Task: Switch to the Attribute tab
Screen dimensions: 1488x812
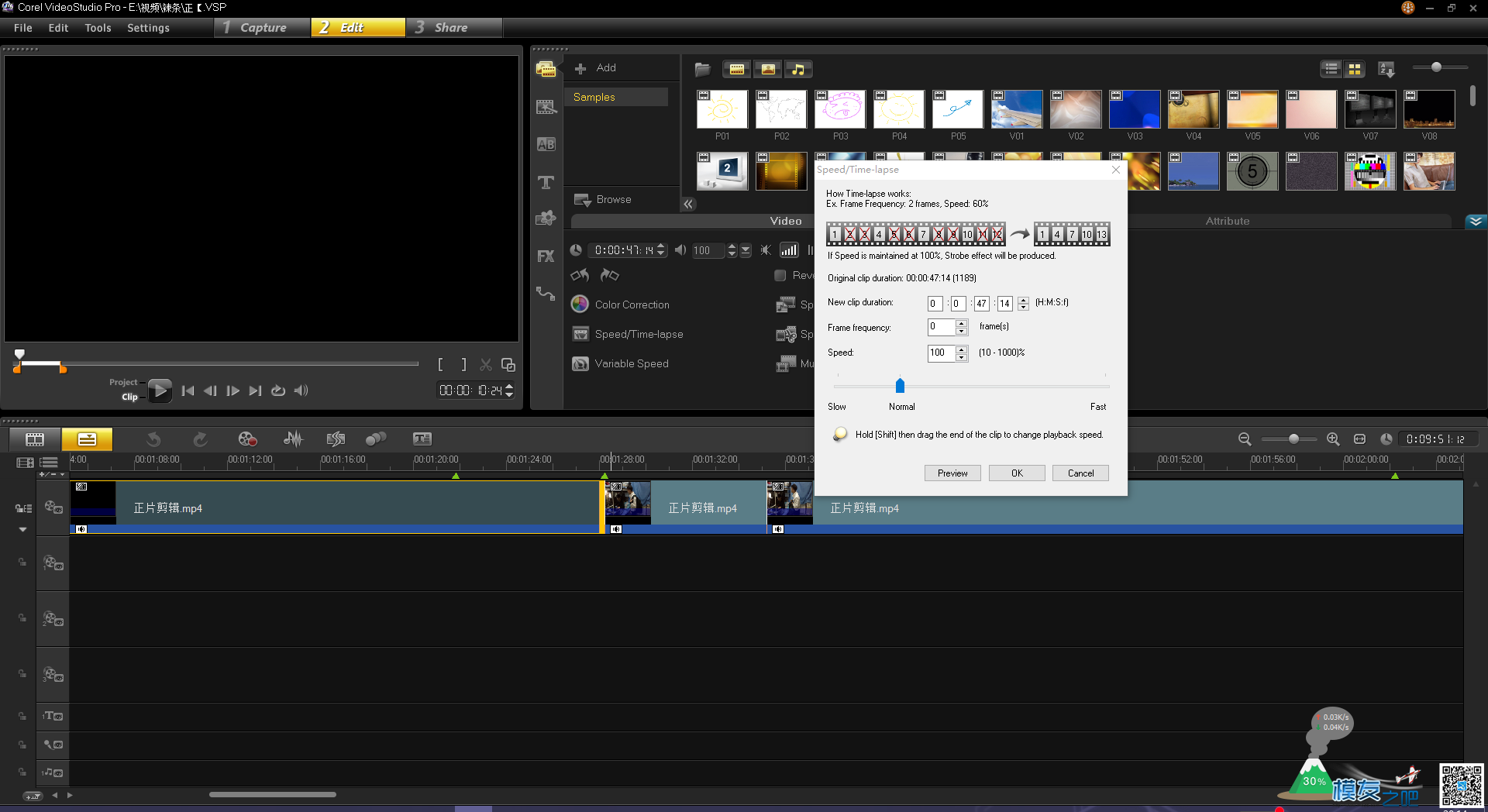Action: pyautogui.click(x=1227, y=221)
